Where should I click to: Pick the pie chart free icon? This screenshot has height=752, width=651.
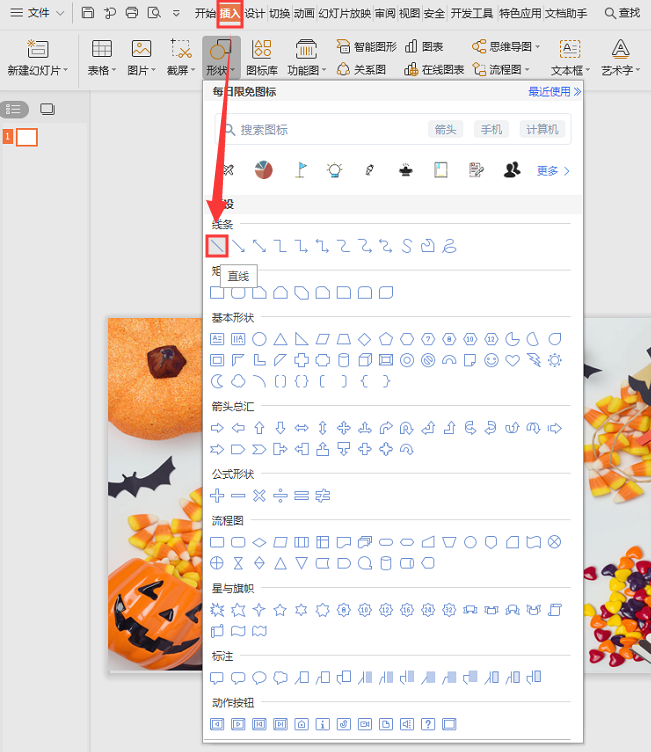pos(264,170)
